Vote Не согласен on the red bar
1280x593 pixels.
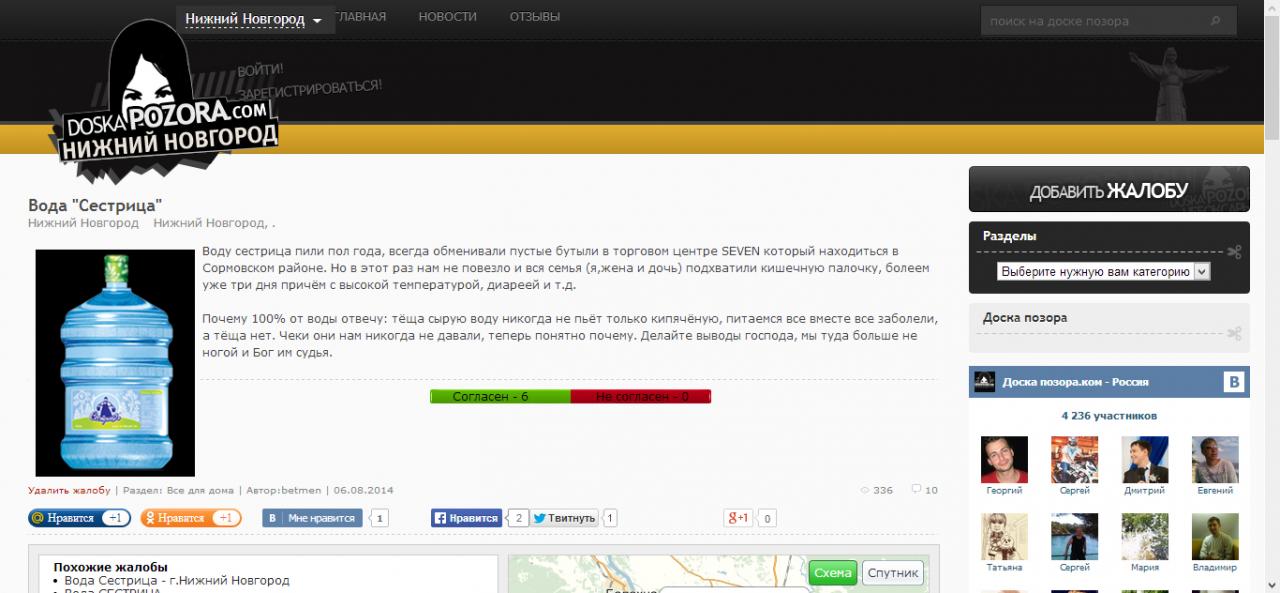(x=641, y=397)
